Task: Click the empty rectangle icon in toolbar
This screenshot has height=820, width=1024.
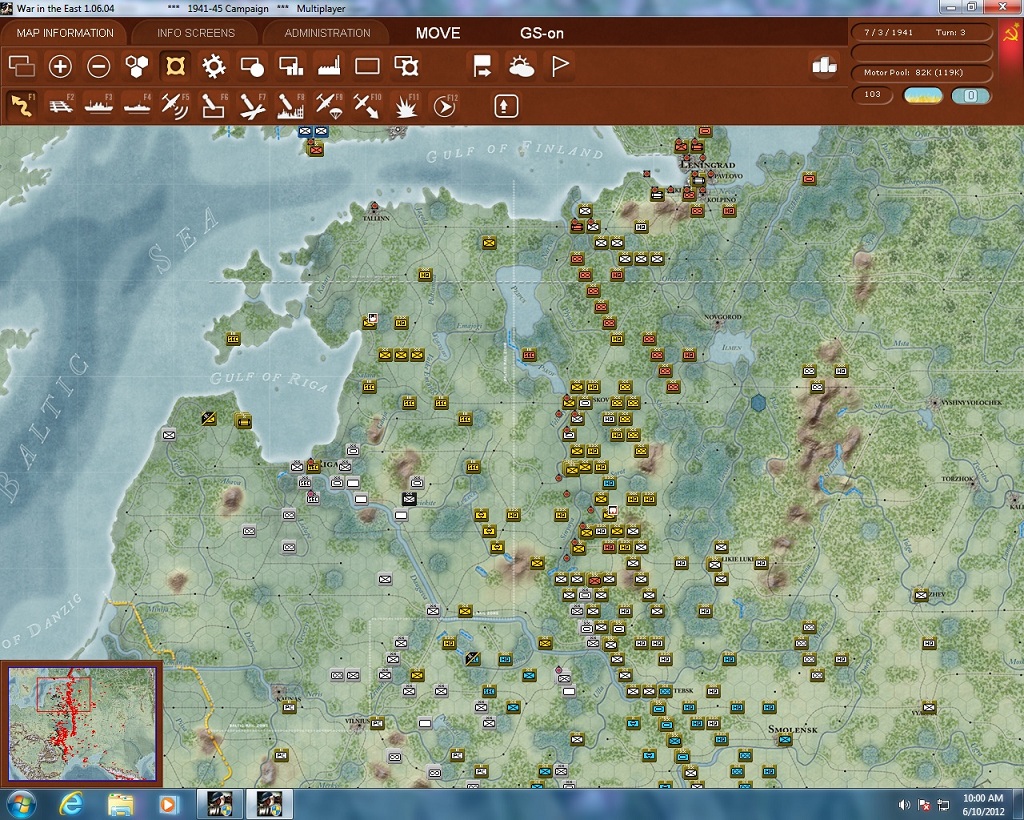Action: tap(367, 66)
